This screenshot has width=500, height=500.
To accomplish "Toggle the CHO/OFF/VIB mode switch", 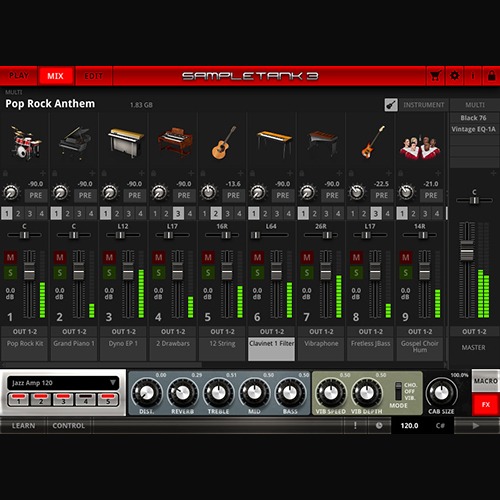I will coord(398,391).
